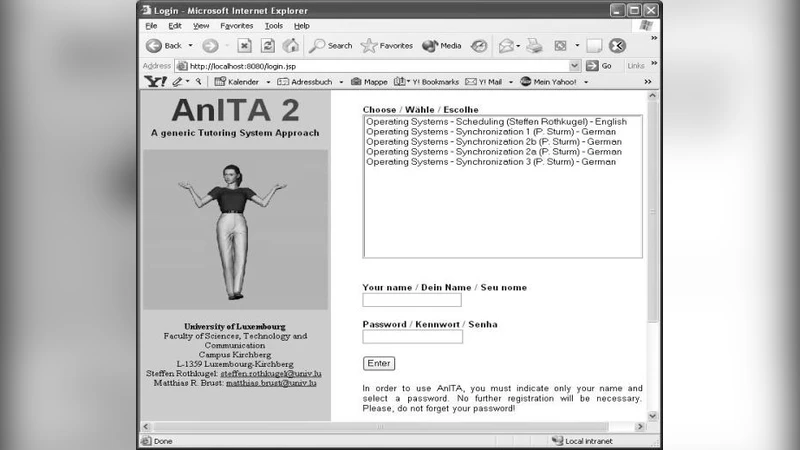800x450 pixels.
Task: Click the Password input field
Action: click(x=413, y=337)
